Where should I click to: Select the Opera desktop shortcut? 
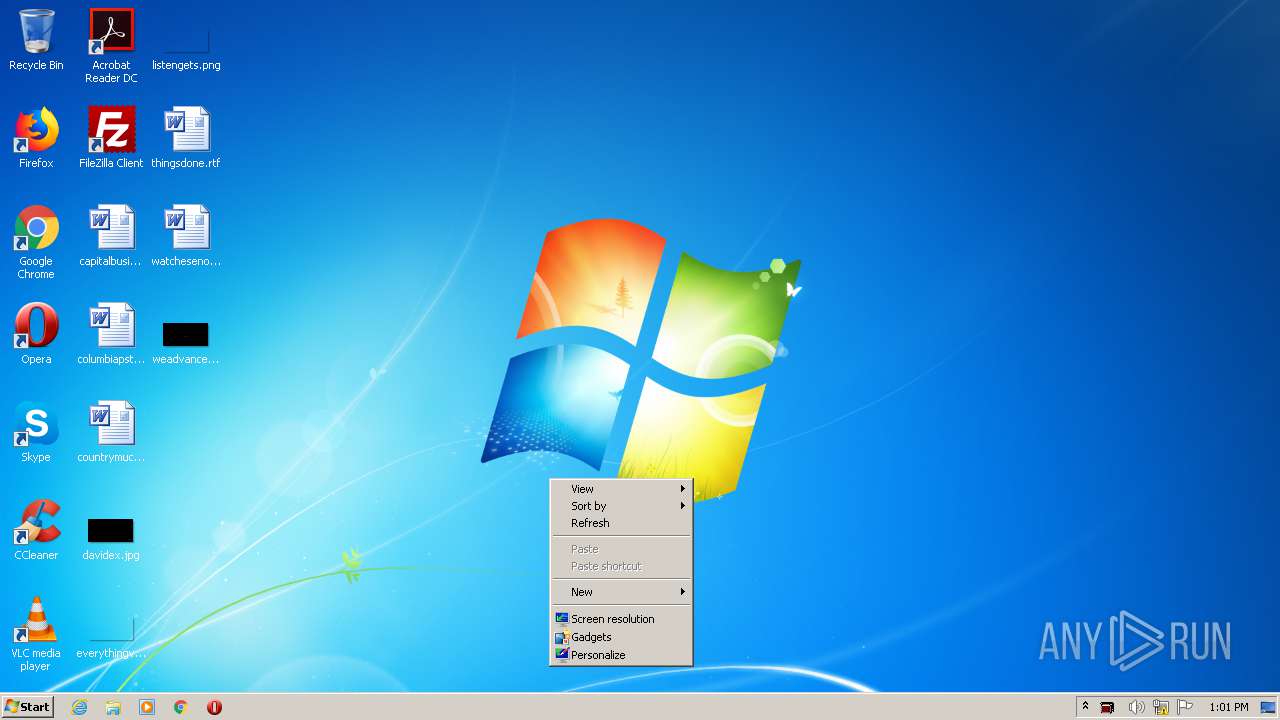(36, 334)
